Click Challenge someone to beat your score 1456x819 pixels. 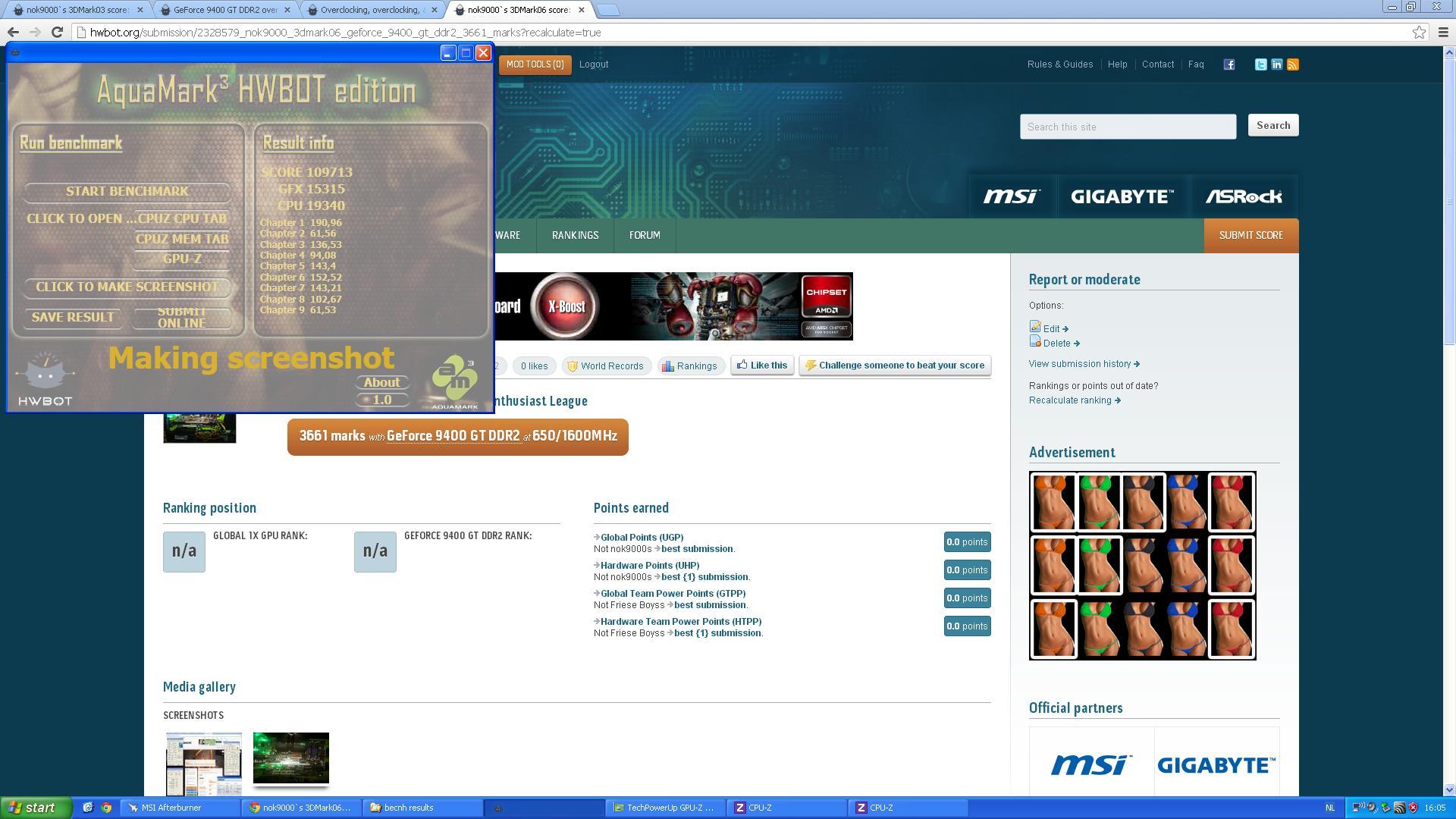(x=895, y=366)
